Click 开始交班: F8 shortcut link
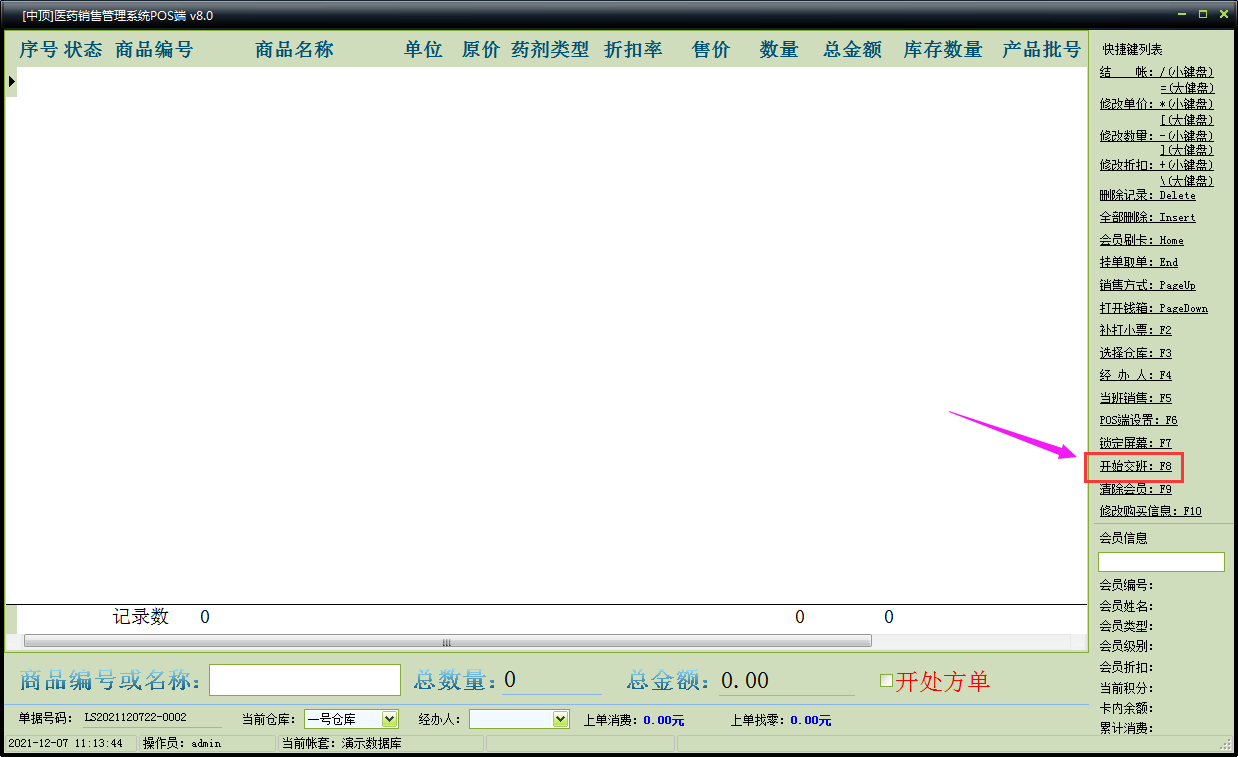Image resolution: width=1238 pixels, height=757 pixels. (x=1135, y=466)
